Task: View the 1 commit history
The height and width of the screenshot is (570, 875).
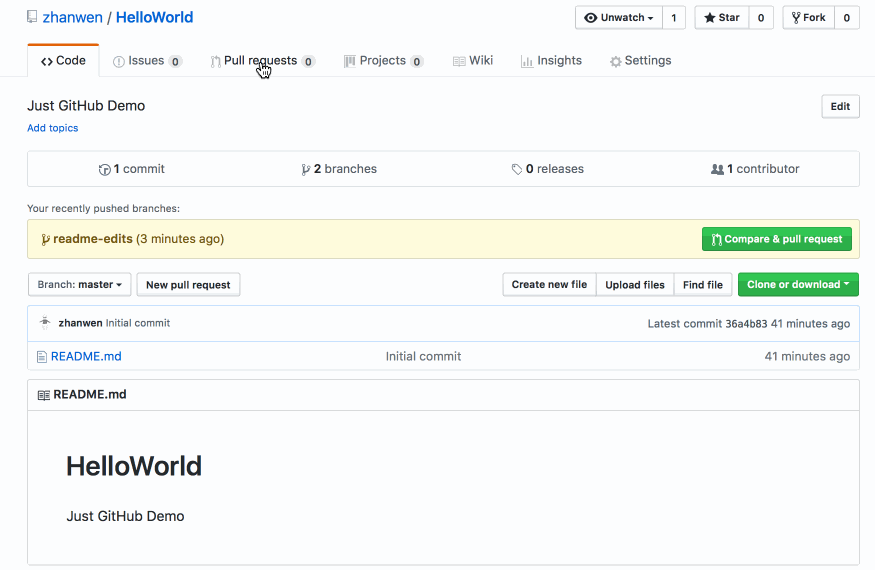Action: coord(132,169)
